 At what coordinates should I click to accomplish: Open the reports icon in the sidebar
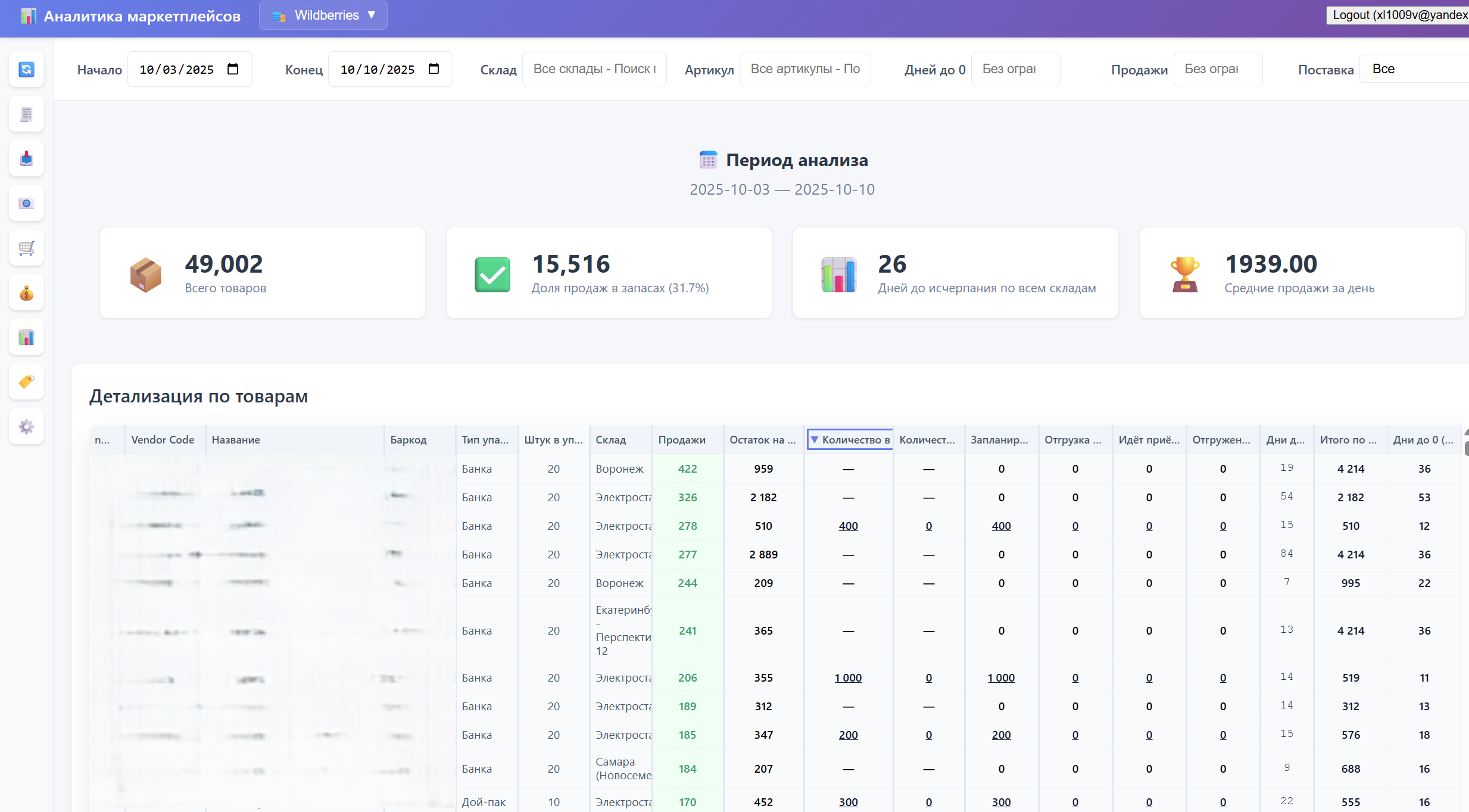[x=26, y=114]
